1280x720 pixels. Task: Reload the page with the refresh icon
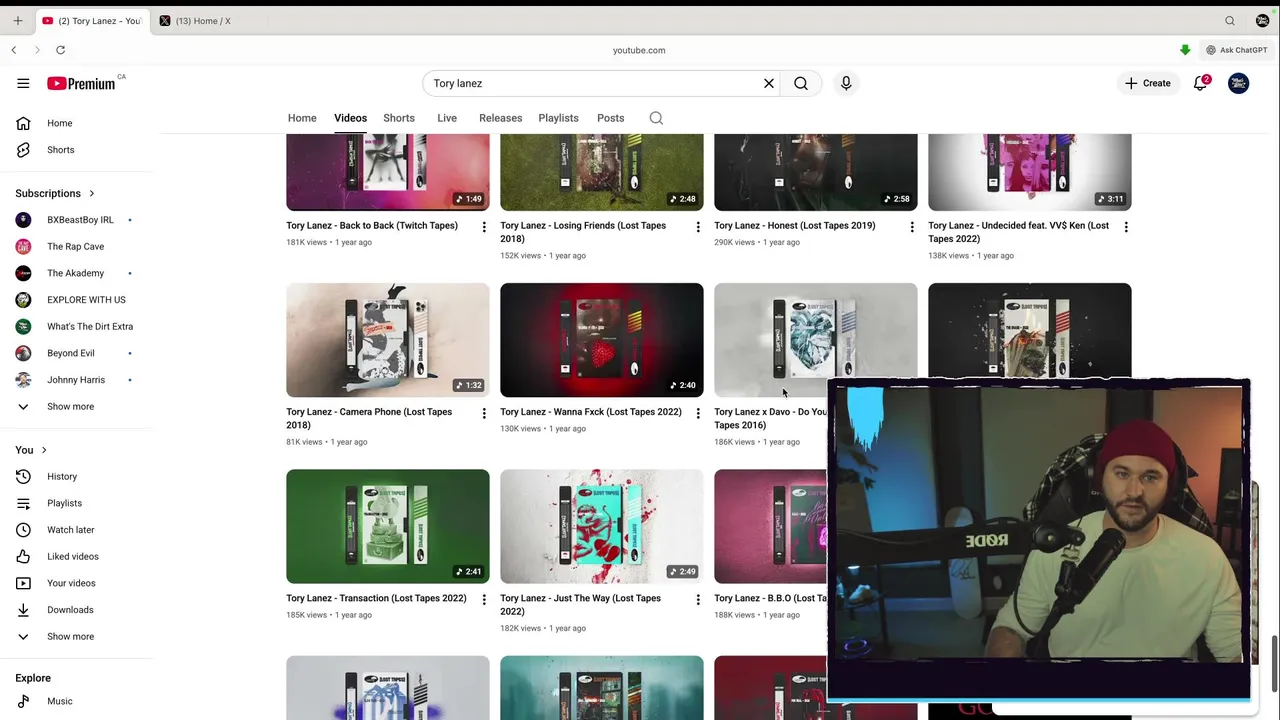[61, 50]
